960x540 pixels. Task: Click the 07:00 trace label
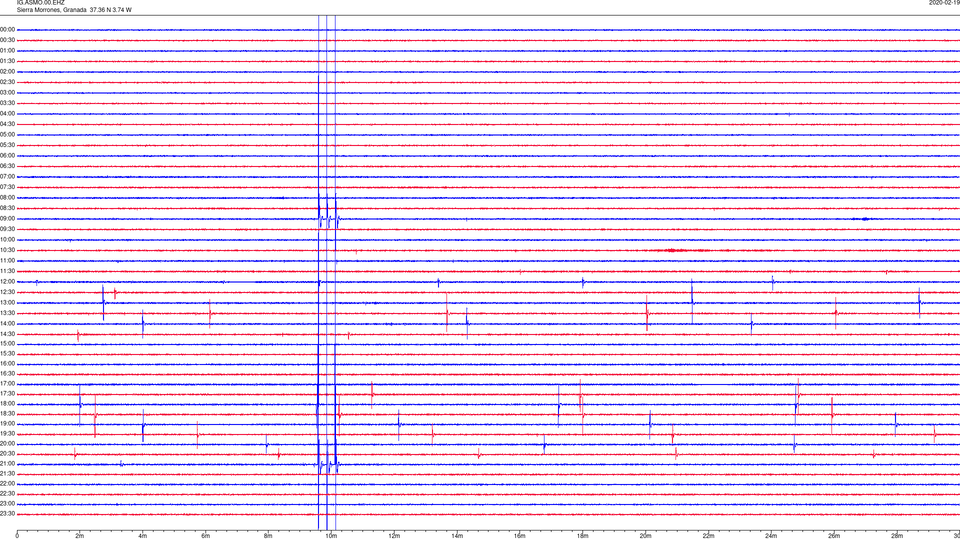7,177
